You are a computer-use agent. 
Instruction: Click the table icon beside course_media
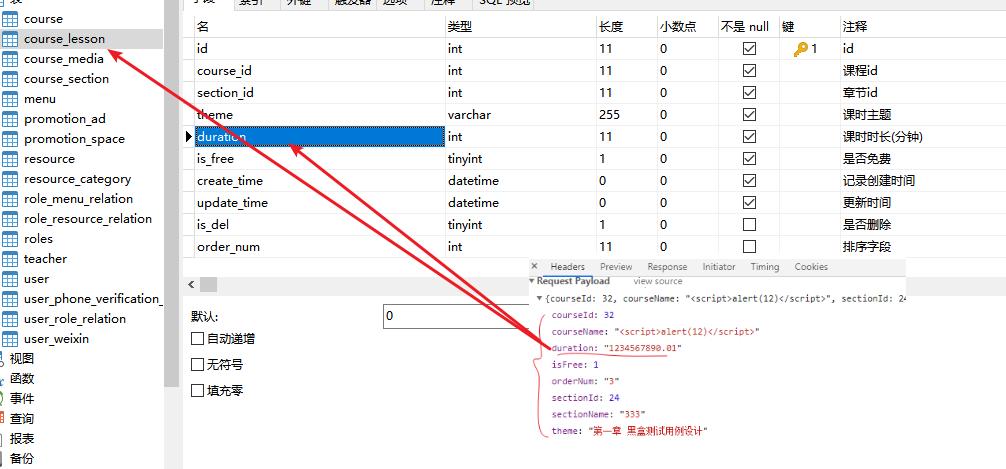[10, 59]
